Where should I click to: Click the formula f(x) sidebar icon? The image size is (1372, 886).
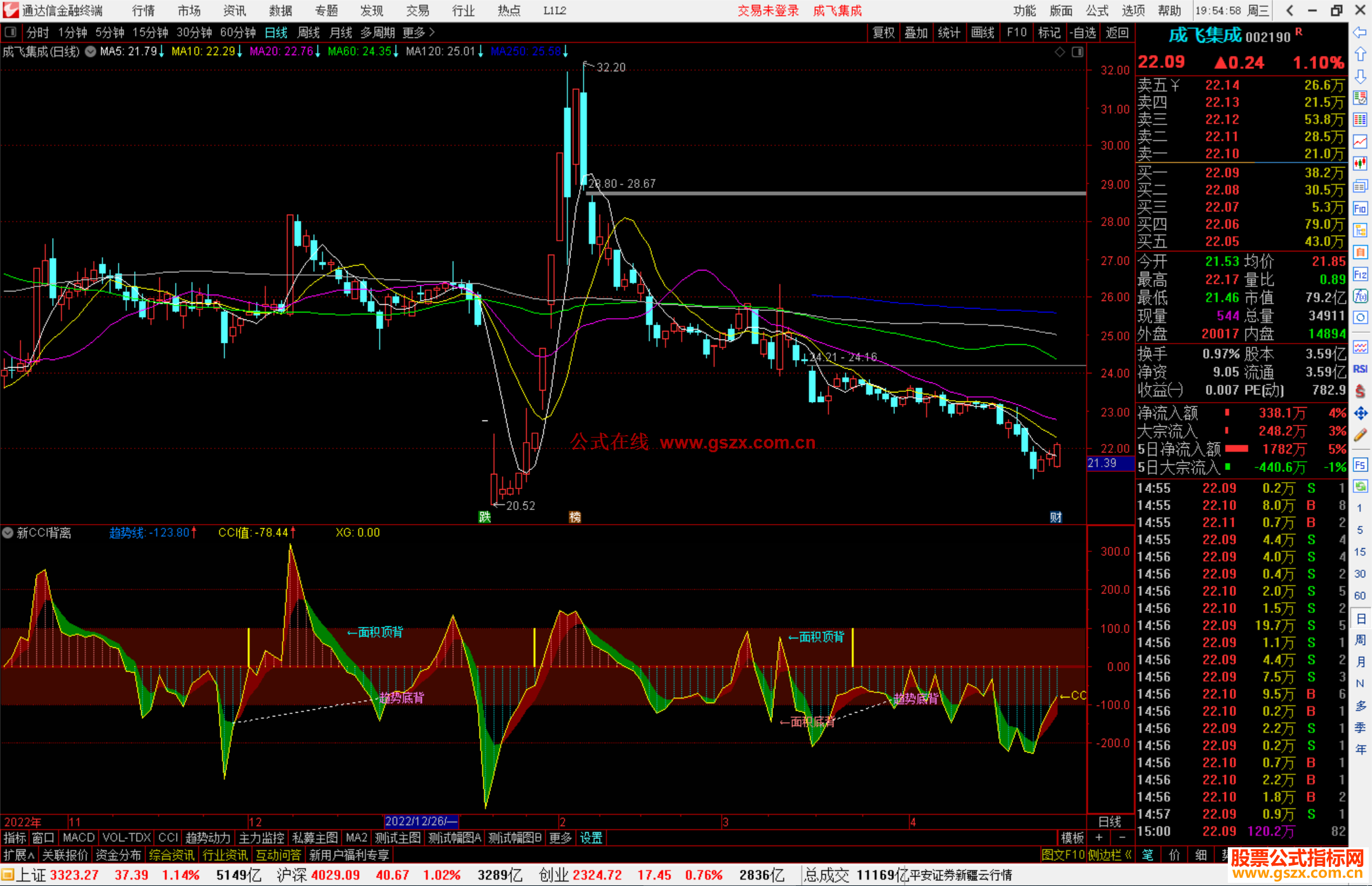click(1360, 296)
